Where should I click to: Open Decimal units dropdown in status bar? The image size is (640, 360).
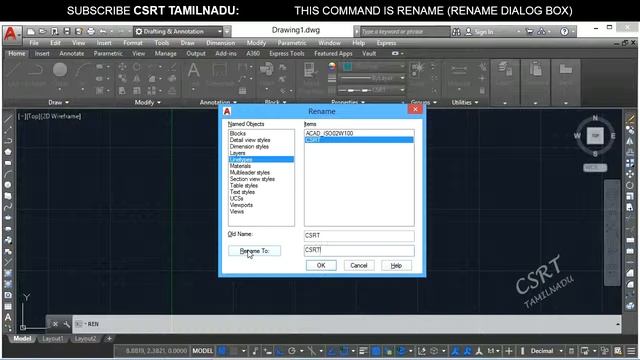(x=547, y=351)
